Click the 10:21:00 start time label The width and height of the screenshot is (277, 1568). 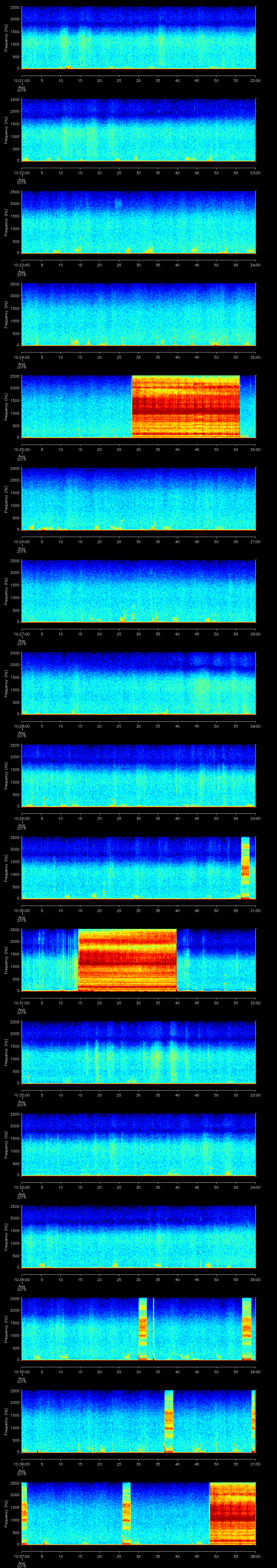(x=21, y=80)
